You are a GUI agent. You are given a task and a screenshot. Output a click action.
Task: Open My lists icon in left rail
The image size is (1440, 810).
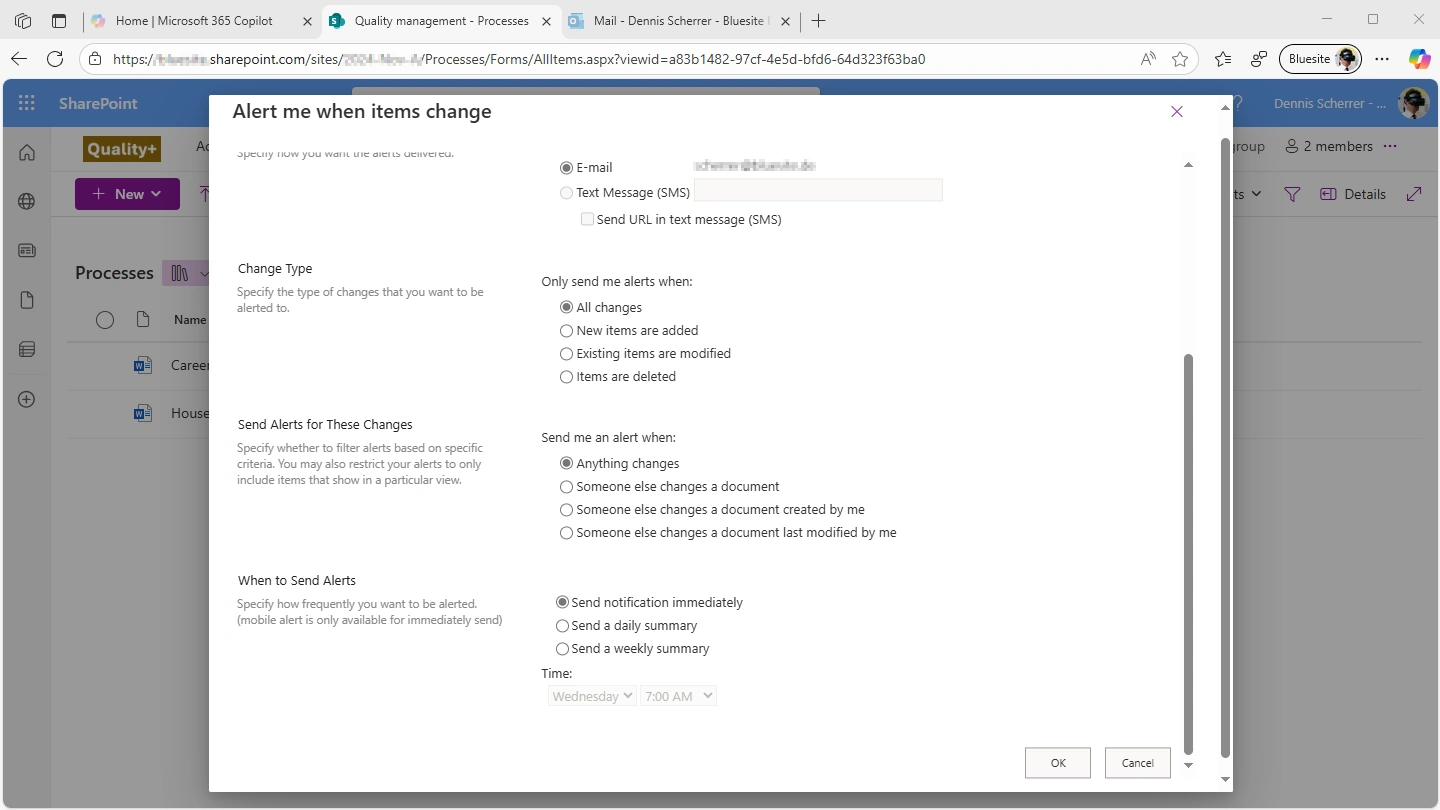coord(27,349)
